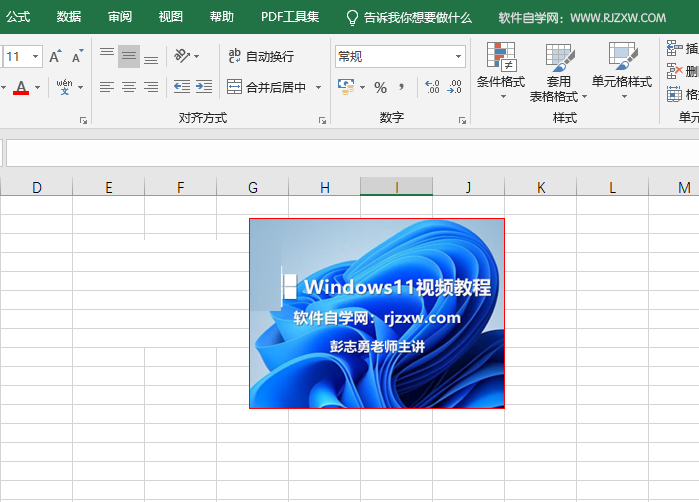The image size is (699, 502).
Task: Decrease indent of the cell
Action: click(x=182, y=86)
